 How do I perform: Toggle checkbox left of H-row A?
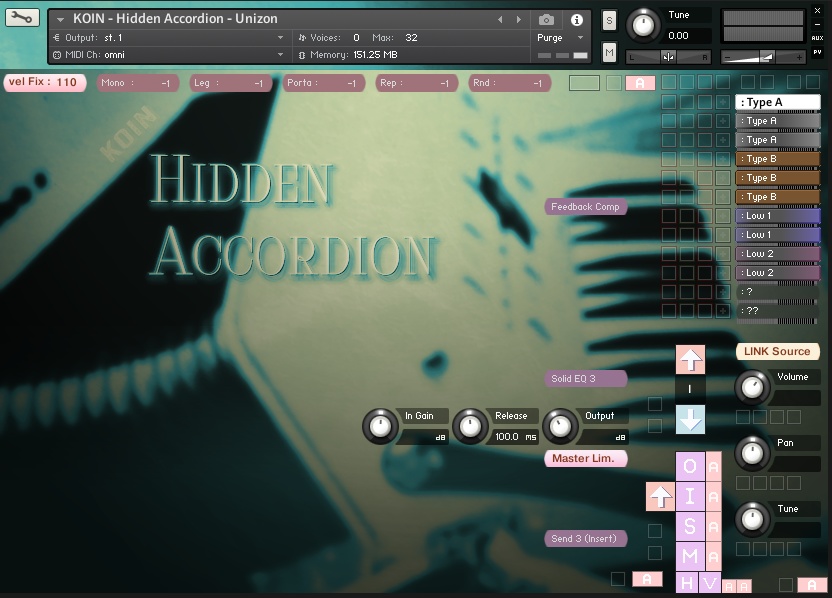coord(618,579)
